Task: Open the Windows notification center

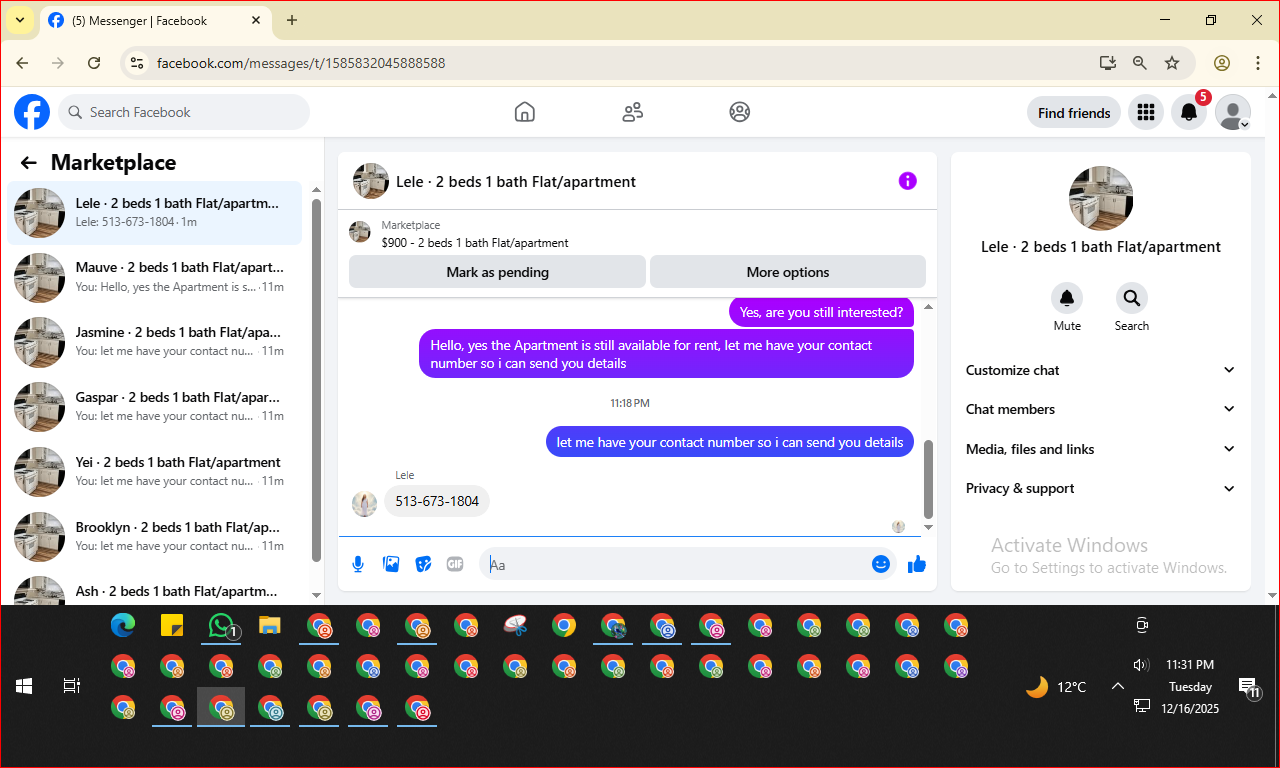Action: tap(1248, 687)
